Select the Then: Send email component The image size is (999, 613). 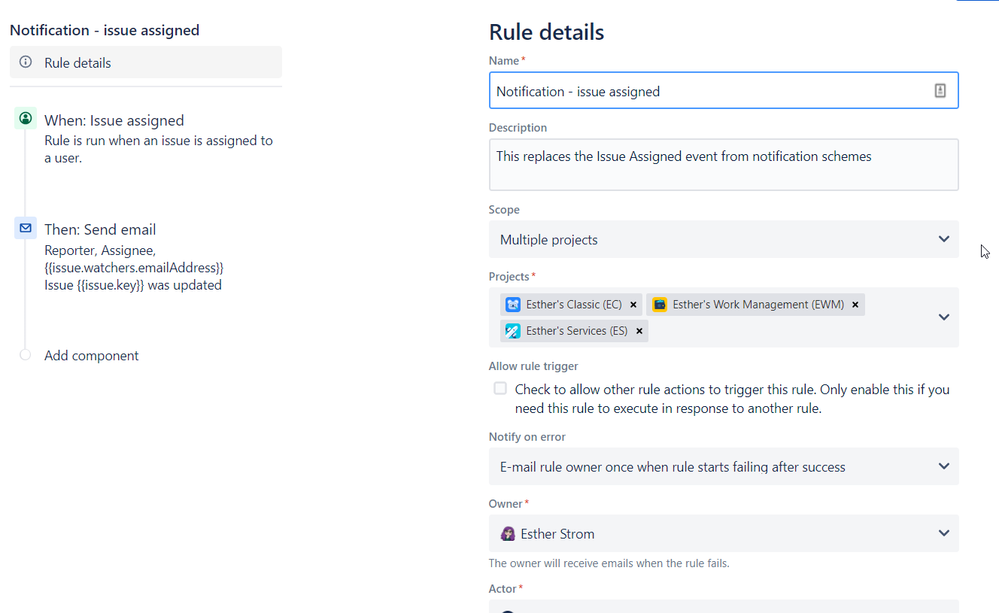[100, 228]
